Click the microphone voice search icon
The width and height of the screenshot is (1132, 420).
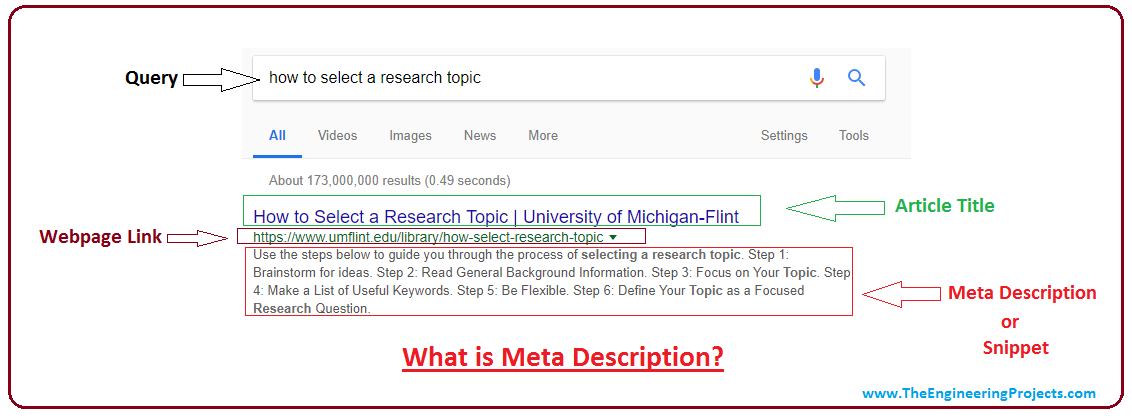point(817,78)
